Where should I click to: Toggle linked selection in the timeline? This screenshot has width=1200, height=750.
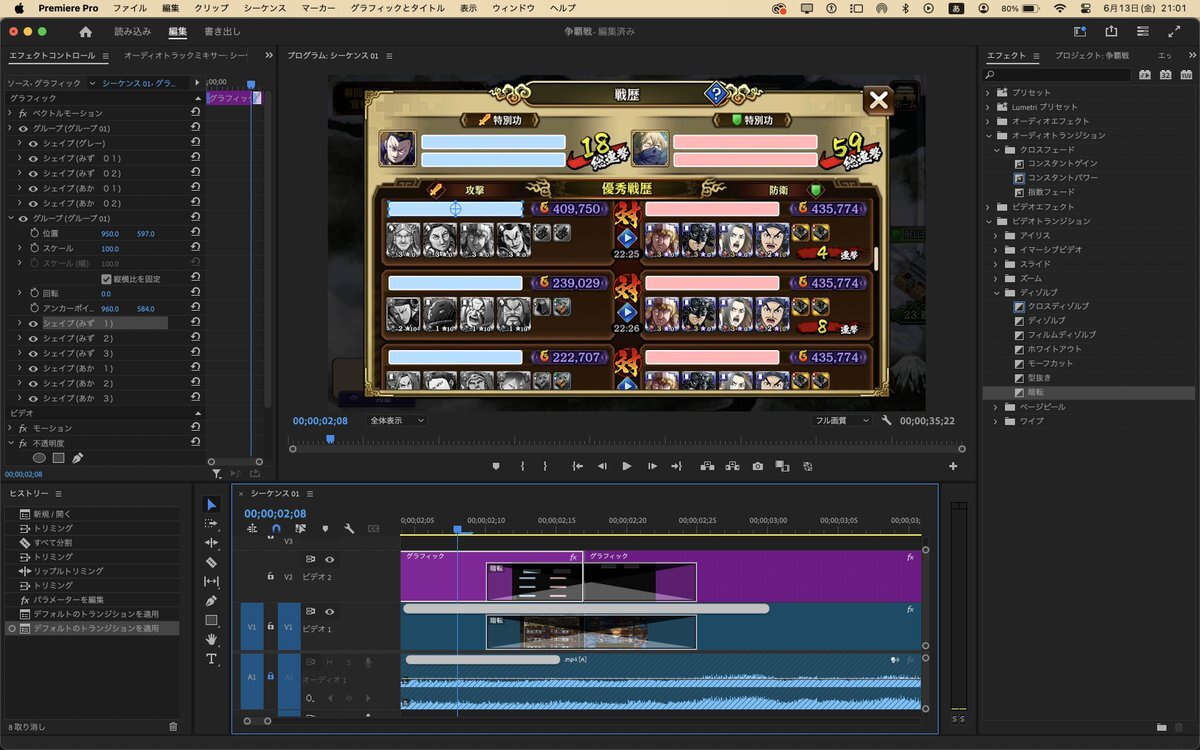(x=300, y=529)
